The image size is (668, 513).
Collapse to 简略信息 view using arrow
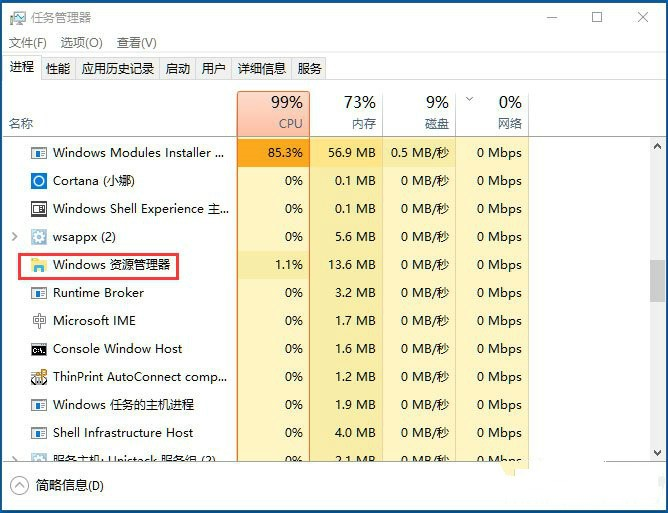[19, 485]
